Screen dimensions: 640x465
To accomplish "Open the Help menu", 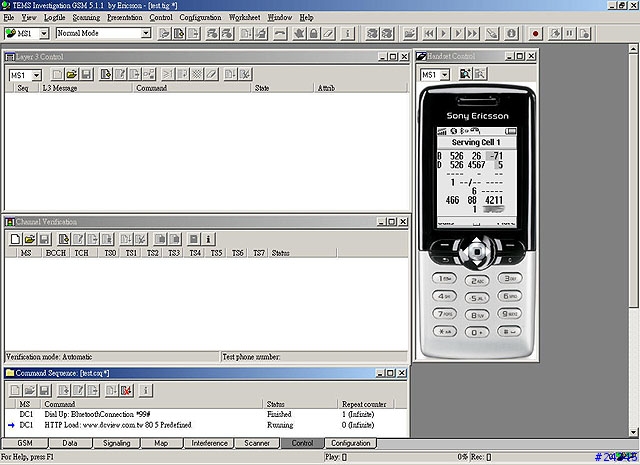I will point(307,18).
